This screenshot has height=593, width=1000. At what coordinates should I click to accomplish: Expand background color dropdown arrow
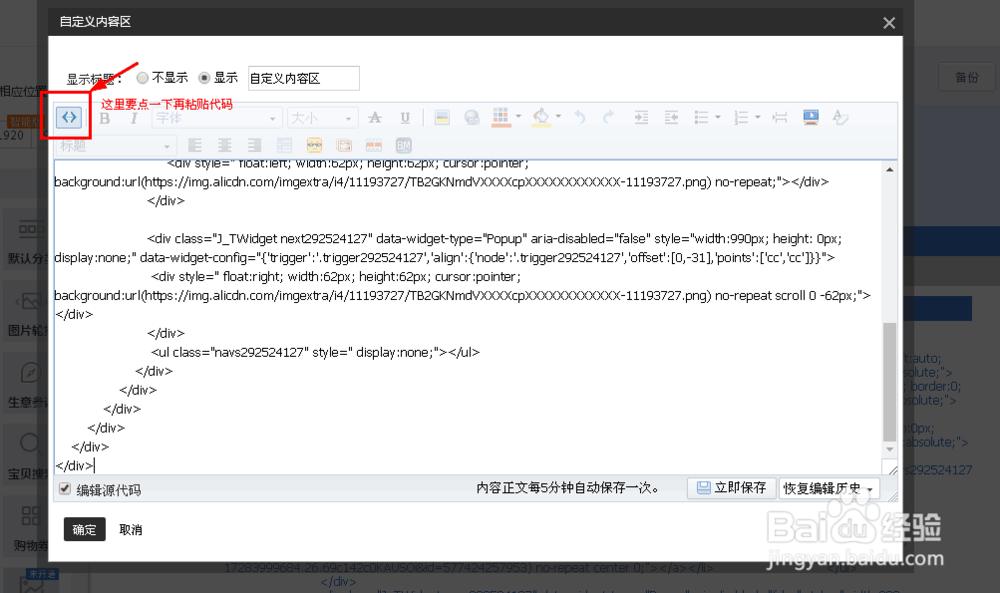558,117
